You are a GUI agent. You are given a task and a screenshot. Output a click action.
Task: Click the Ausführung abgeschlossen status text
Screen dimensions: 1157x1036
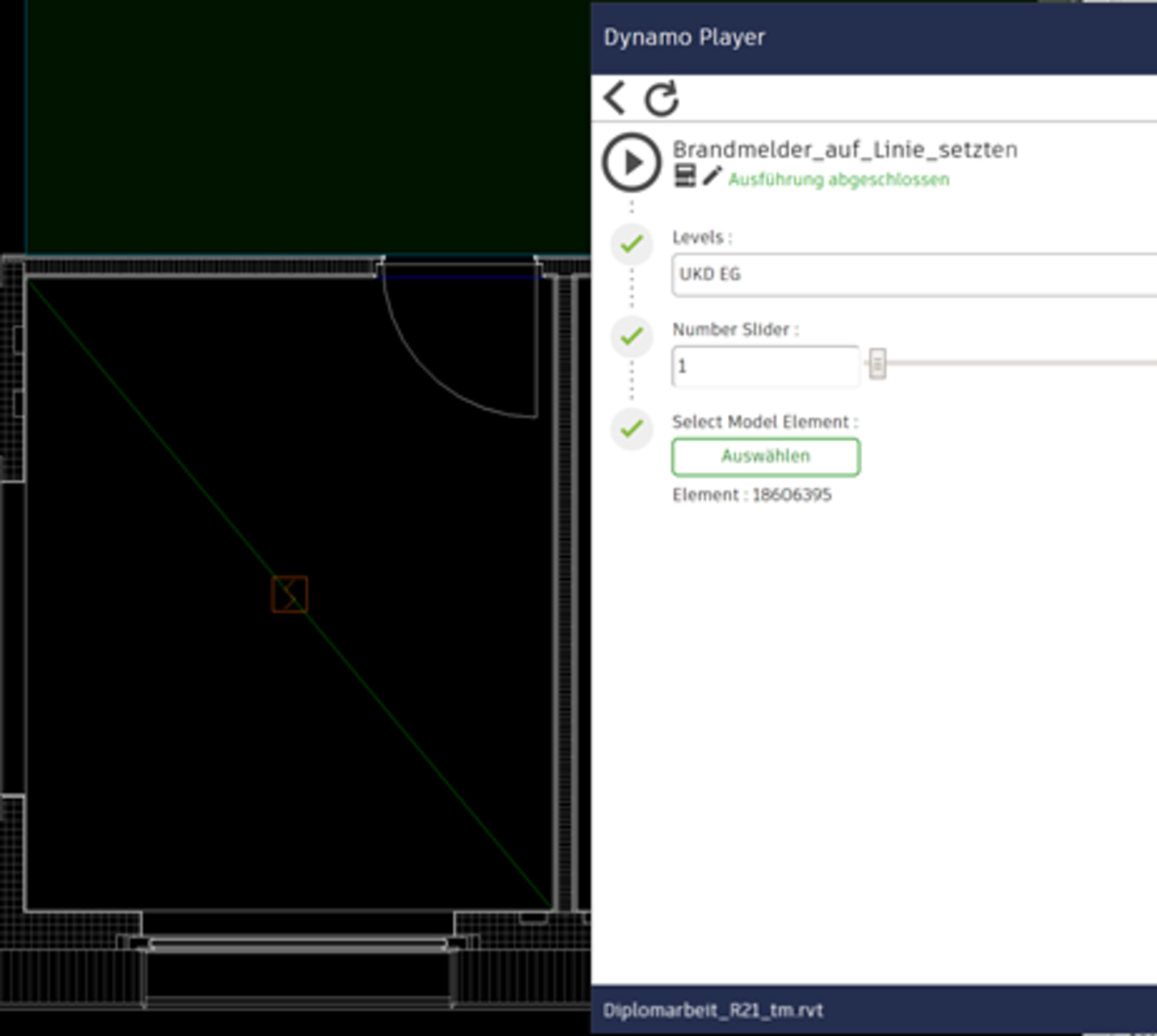pos(838,180)
